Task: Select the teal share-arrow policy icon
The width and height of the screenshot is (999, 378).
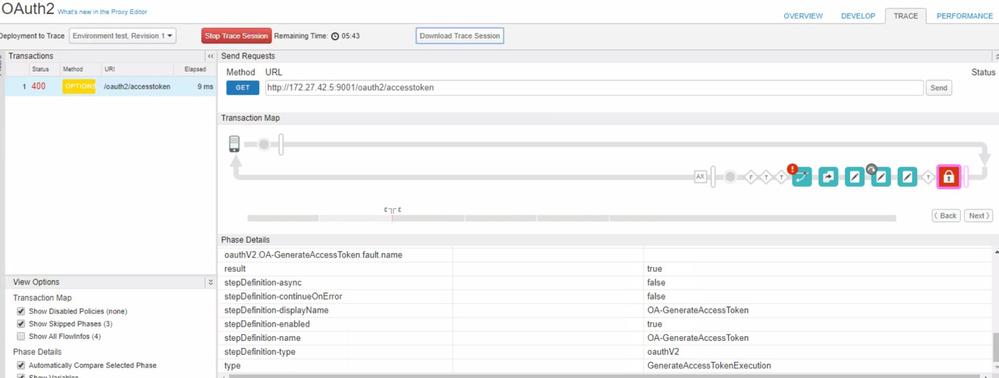Action: click(x=828, y=177)
